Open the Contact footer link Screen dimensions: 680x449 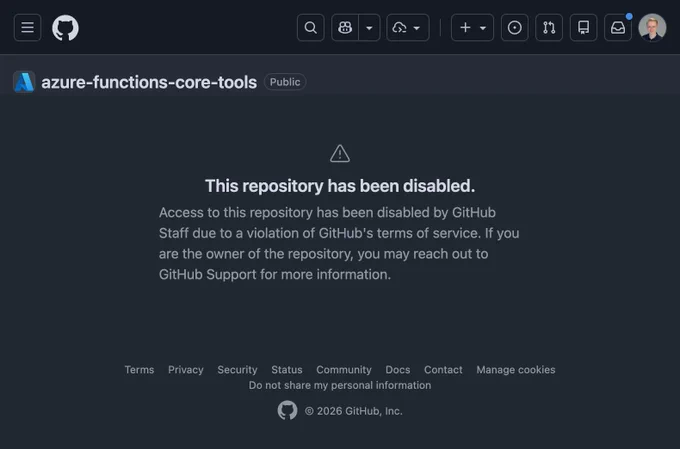[x=443, y=370]
